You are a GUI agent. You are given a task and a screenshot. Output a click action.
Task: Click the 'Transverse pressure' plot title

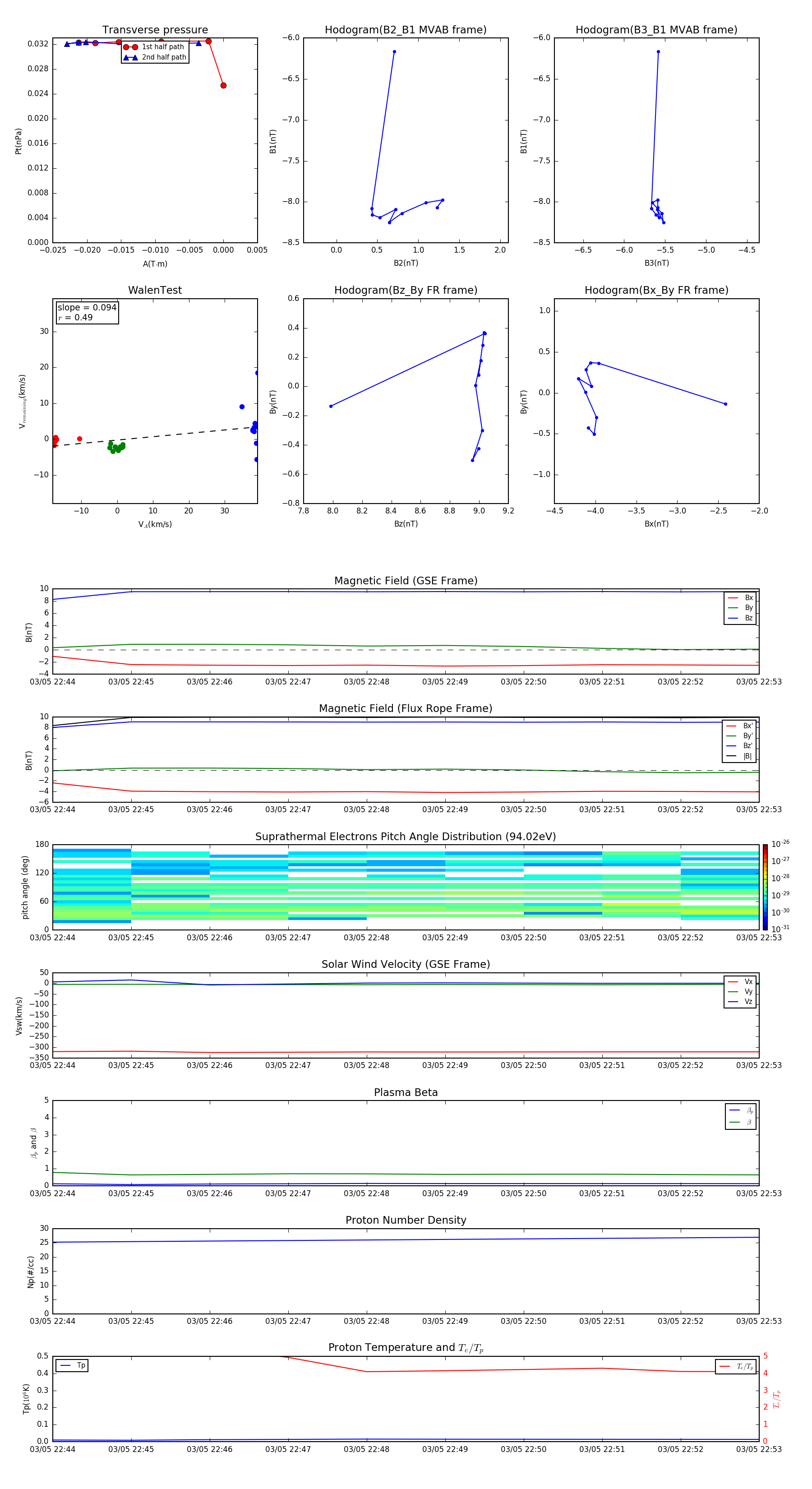[155, 29]
